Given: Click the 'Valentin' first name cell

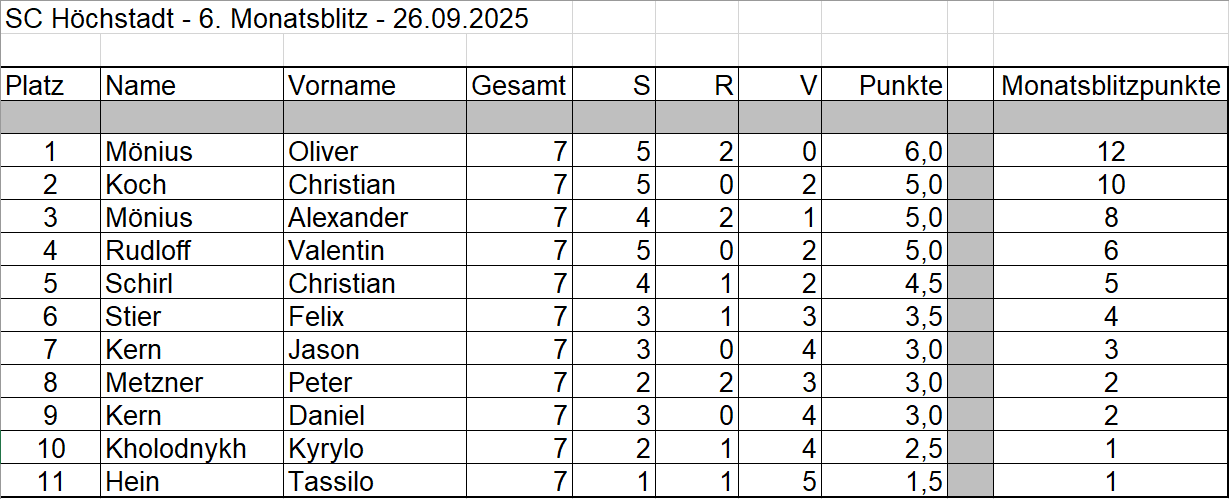Looking at the screenshot, I should point(336,251).
